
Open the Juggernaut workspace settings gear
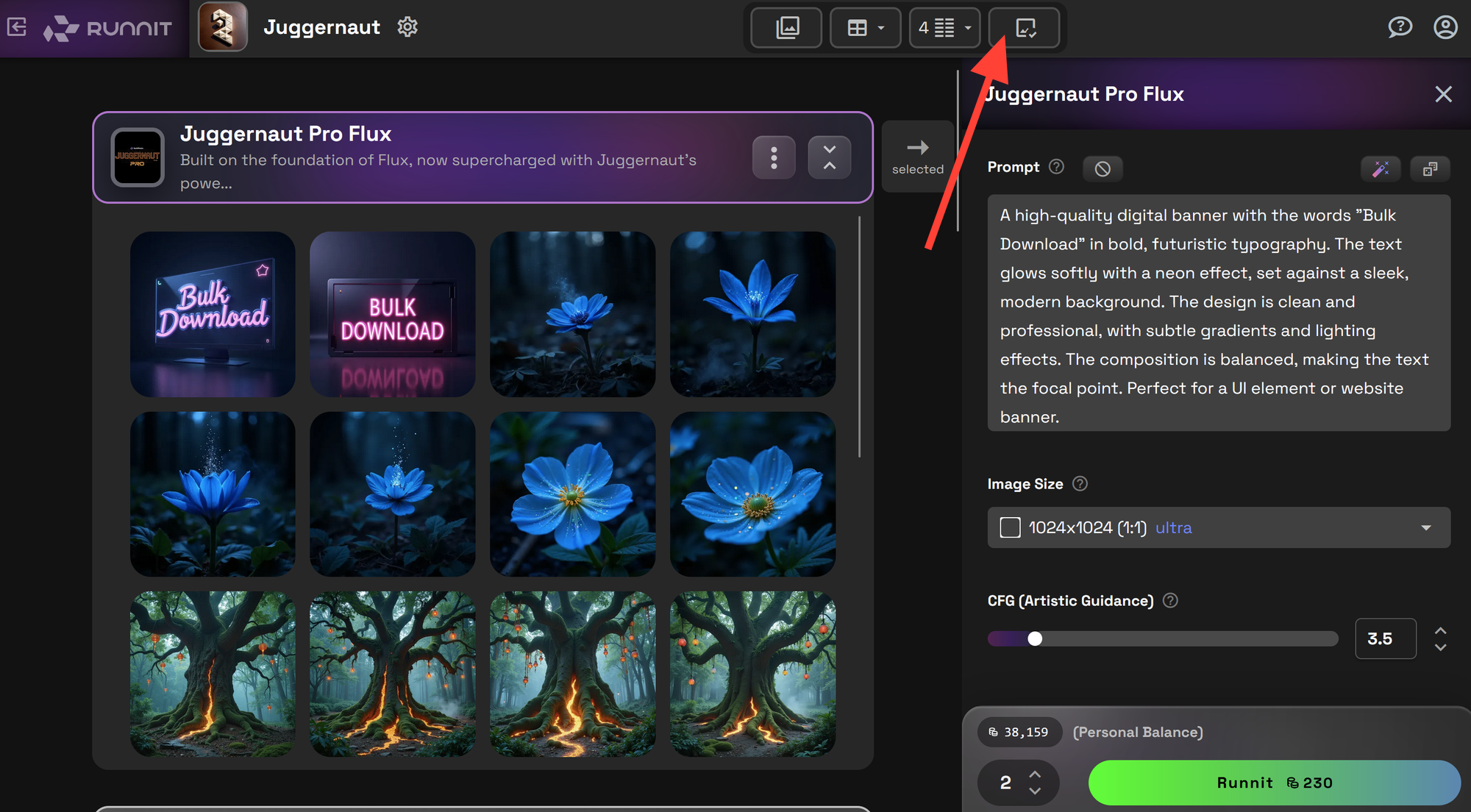coord(407,27)
